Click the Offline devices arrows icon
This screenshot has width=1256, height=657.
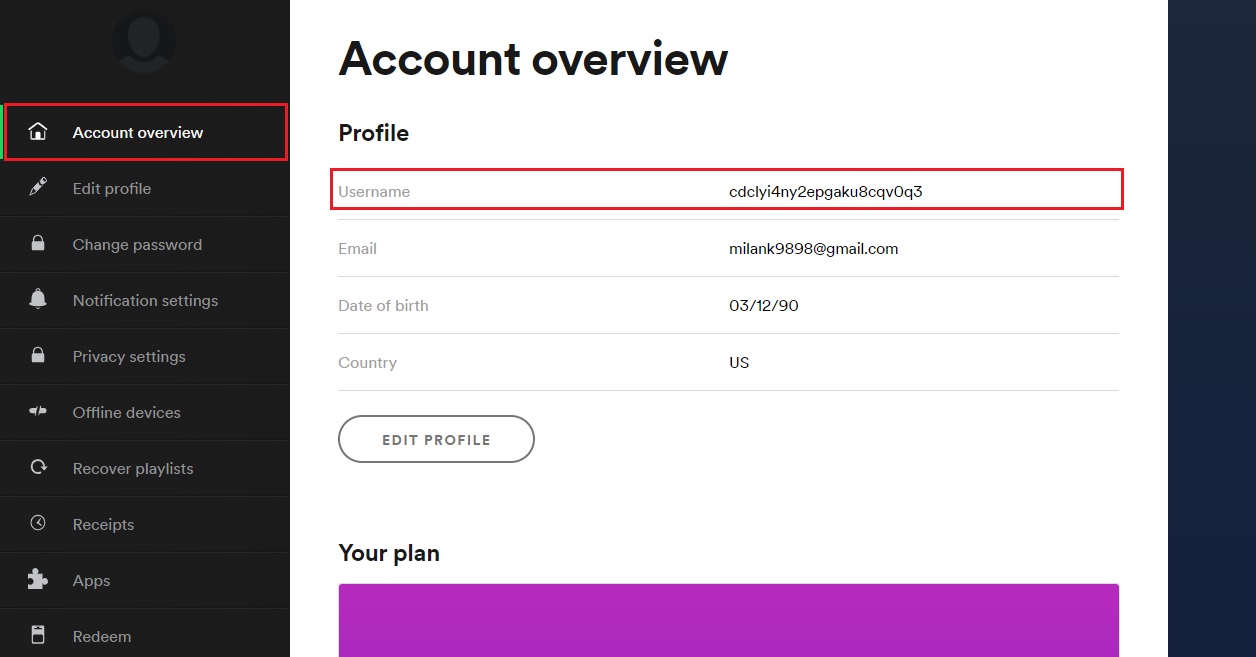click(38, 412)
